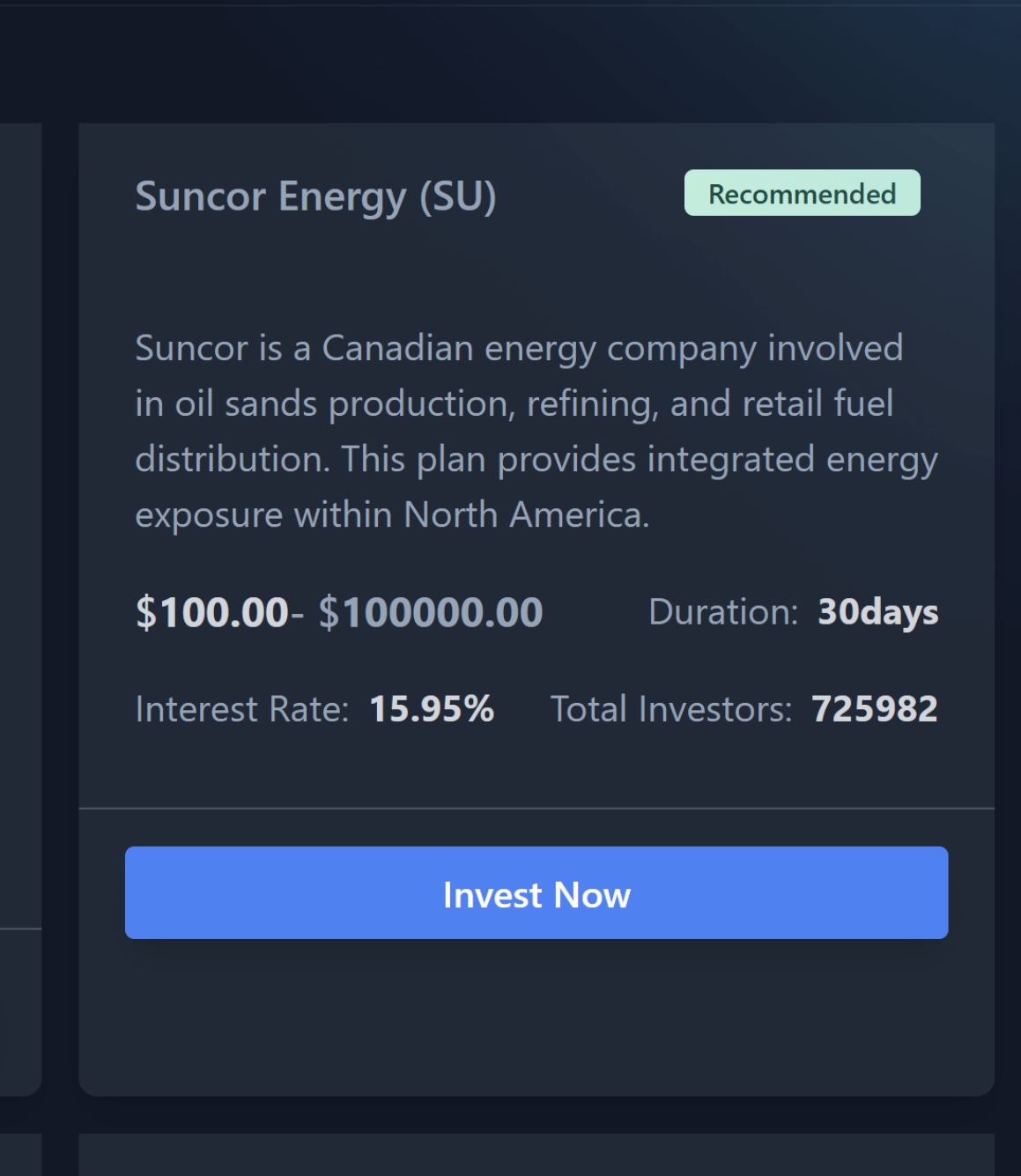Select the 725982 investor count
The height and width of the screenshot is (1176, 1021).
874,709
